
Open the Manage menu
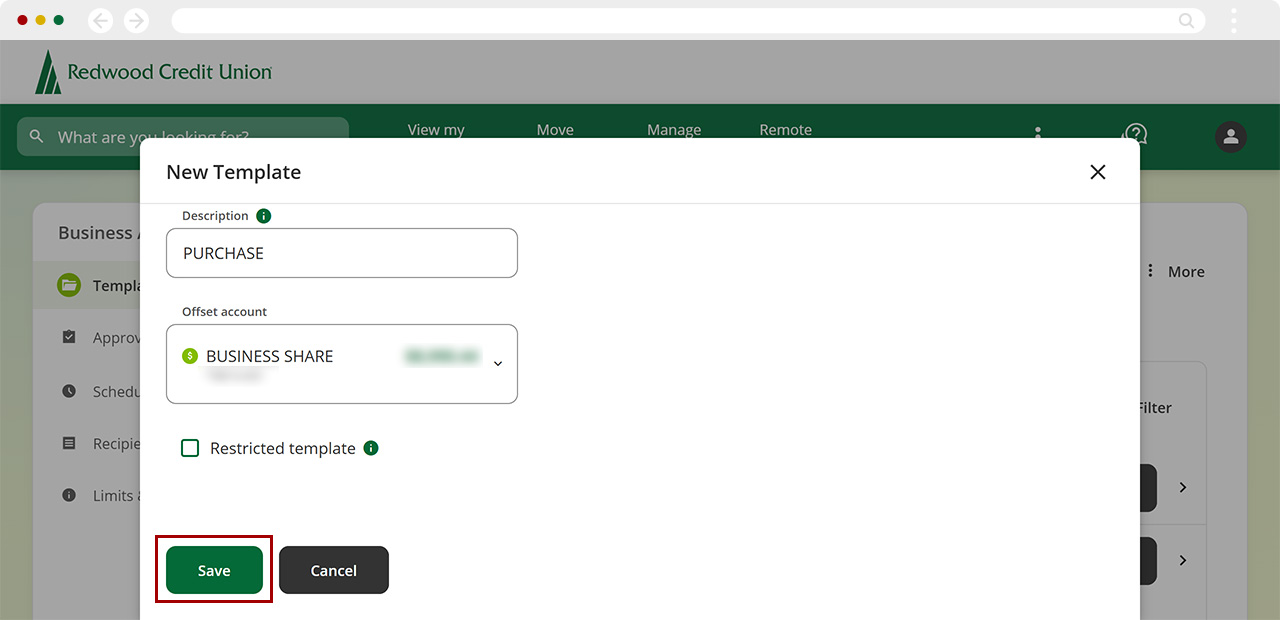coord(674,130)
